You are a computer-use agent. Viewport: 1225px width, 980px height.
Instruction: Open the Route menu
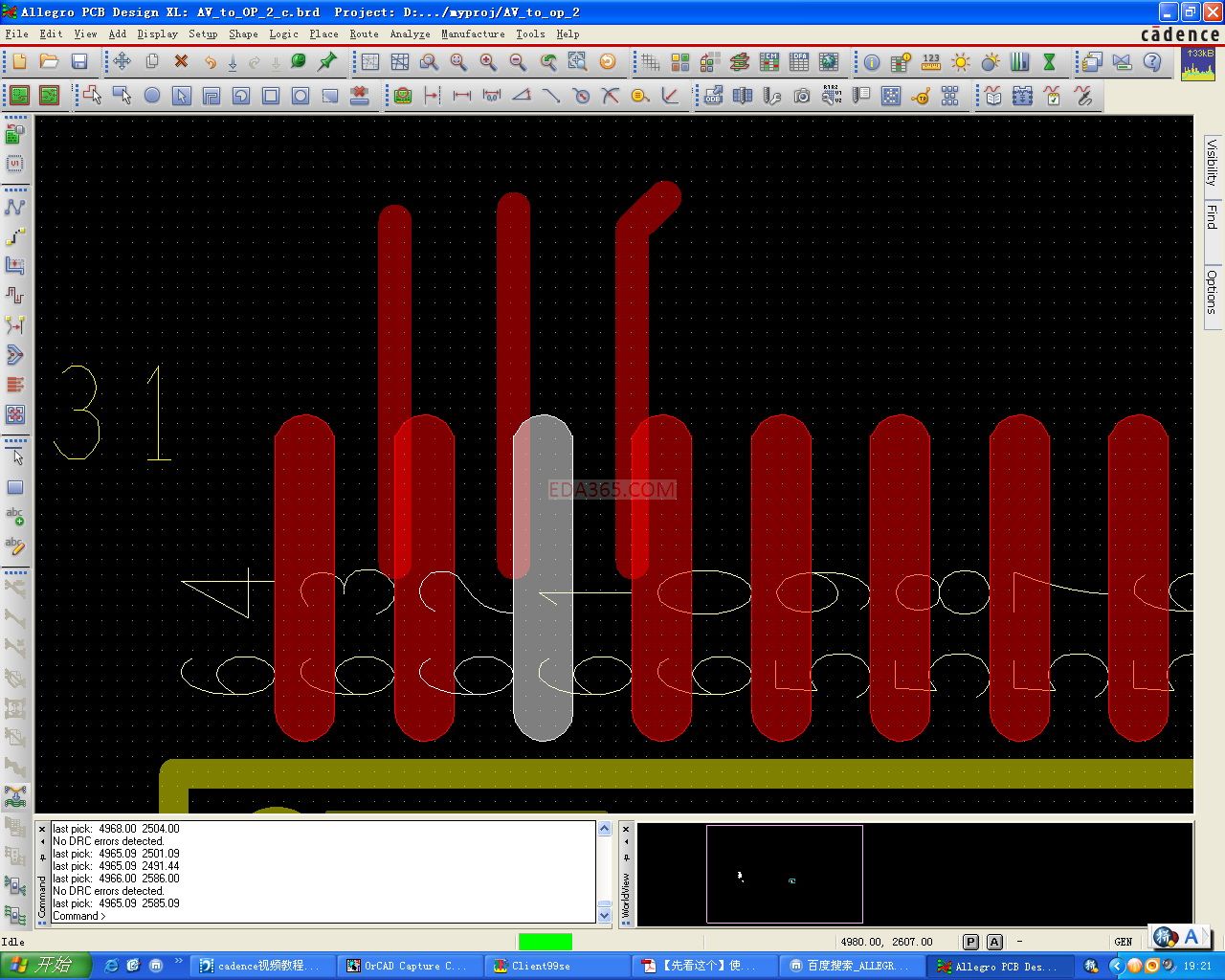364,33
